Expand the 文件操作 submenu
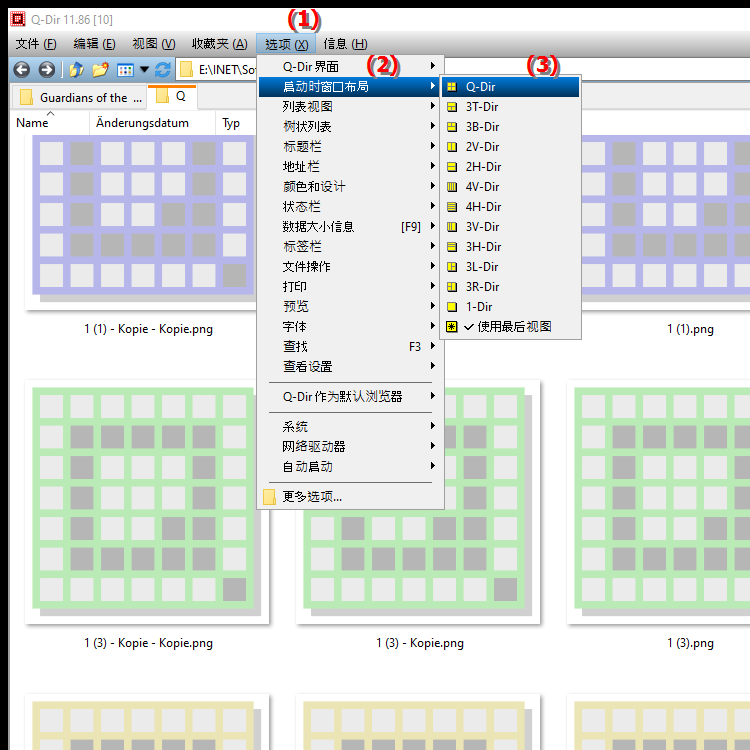 (351, 266)
